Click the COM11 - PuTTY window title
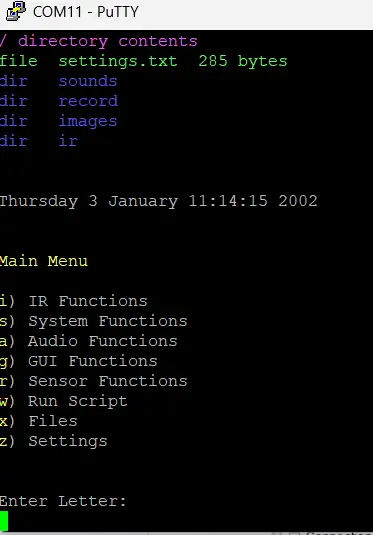Viewport: 373px width, 535px height. (x=86, y=12)
